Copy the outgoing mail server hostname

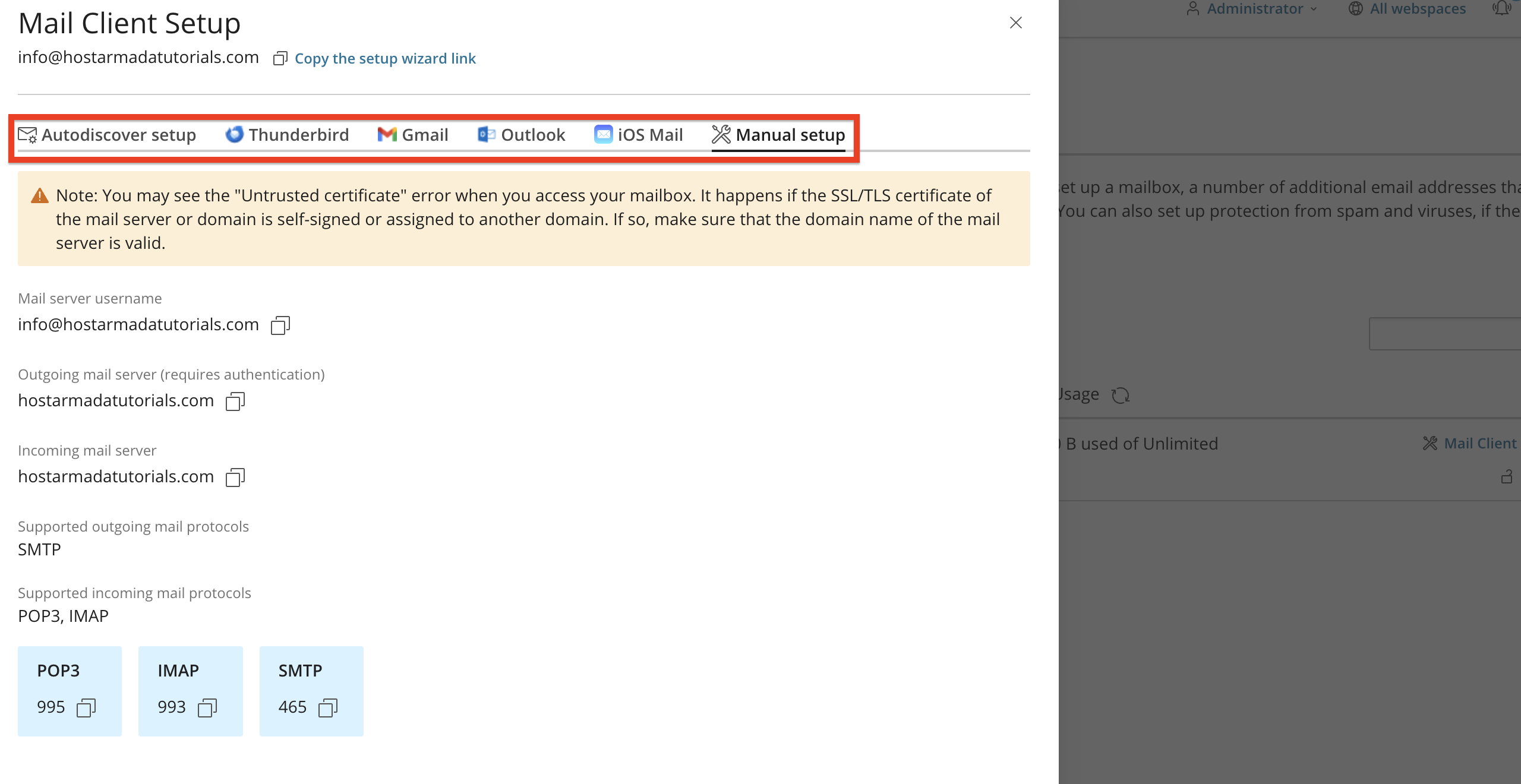point(235,401)
